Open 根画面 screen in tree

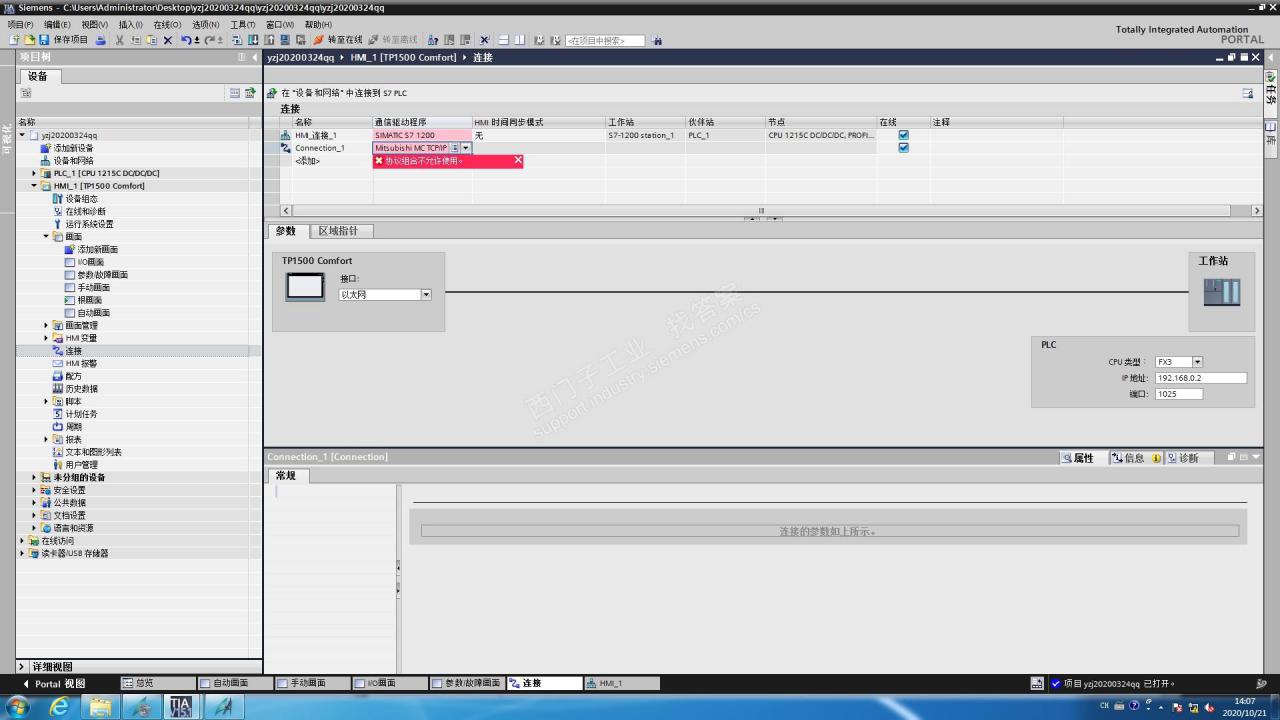click(x=89, y=300)
